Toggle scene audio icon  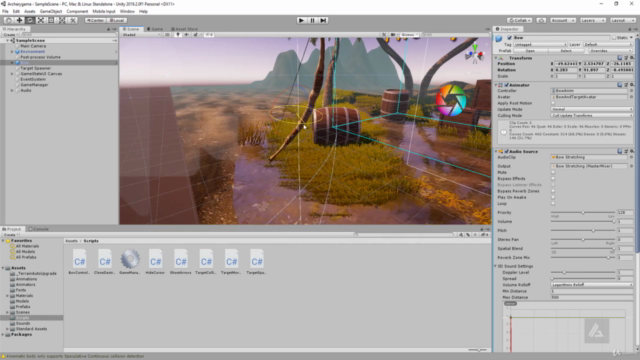187,35
